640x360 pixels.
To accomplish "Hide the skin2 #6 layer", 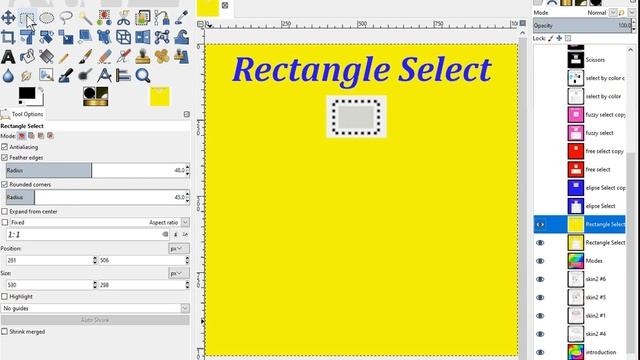I will tap(540, 279).
